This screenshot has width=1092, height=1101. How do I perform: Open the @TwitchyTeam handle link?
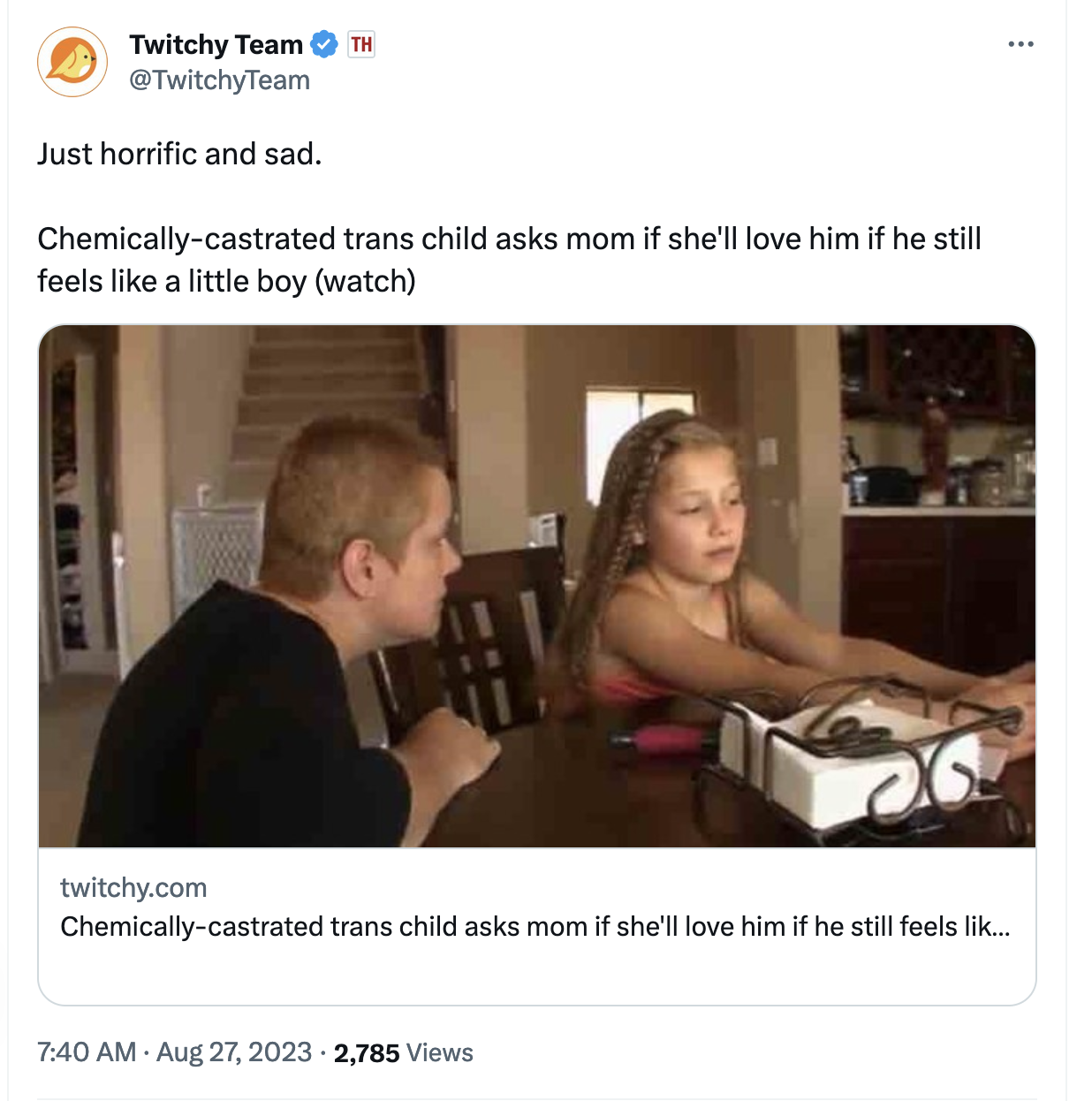(219, 80)
